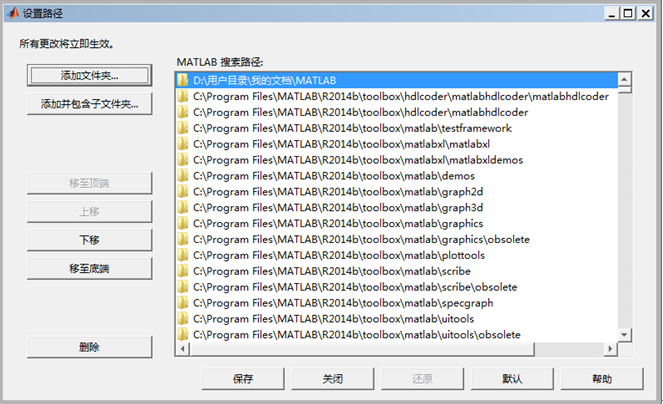663x404 pixels.
Task: Select the D:\用户目录\我的文档\MATLAB path entry
Action: point(397,80)
